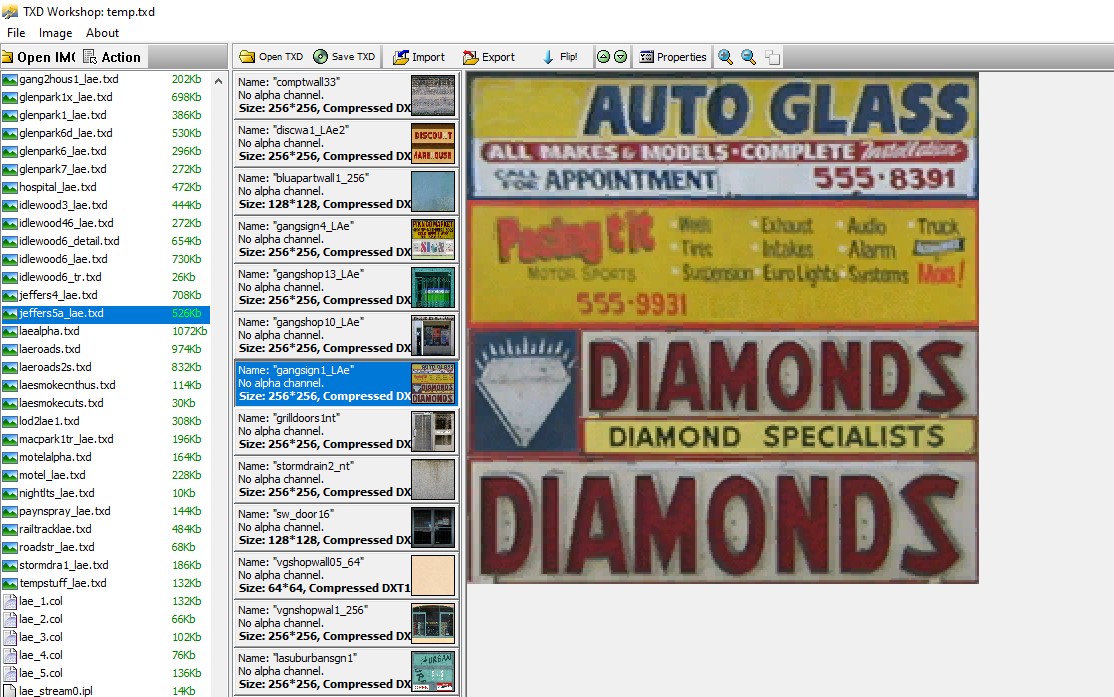Select tempstuff_lae.txd file
The image size is (1114, 697).
pyautogui.click(x=105, y=583)
